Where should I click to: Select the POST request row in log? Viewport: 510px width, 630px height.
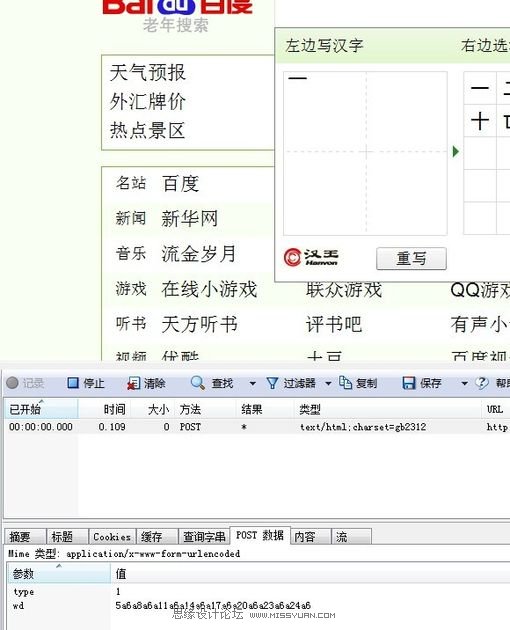point(256,427)
